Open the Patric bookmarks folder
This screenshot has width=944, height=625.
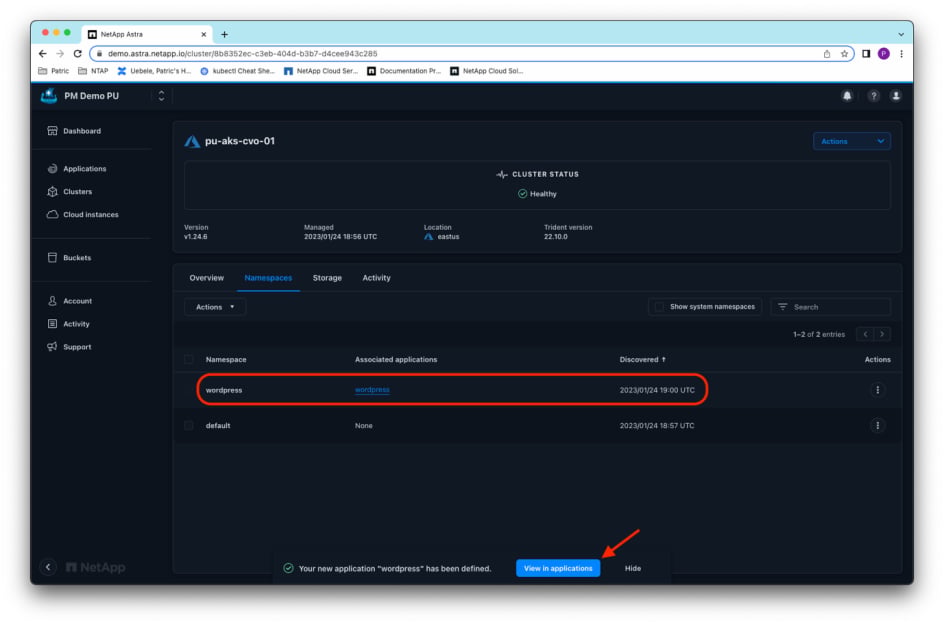tap(54, 71)
